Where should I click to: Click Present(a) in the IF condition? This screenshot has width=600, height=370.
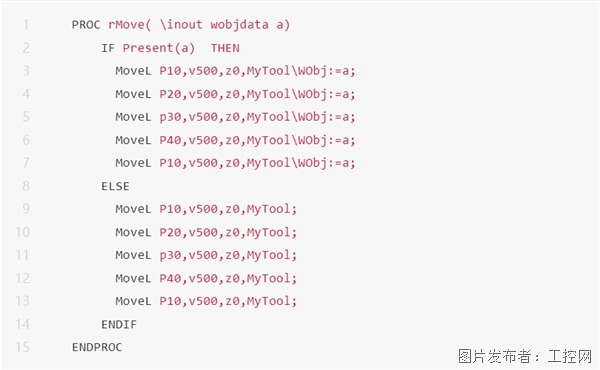pos(158,48)
